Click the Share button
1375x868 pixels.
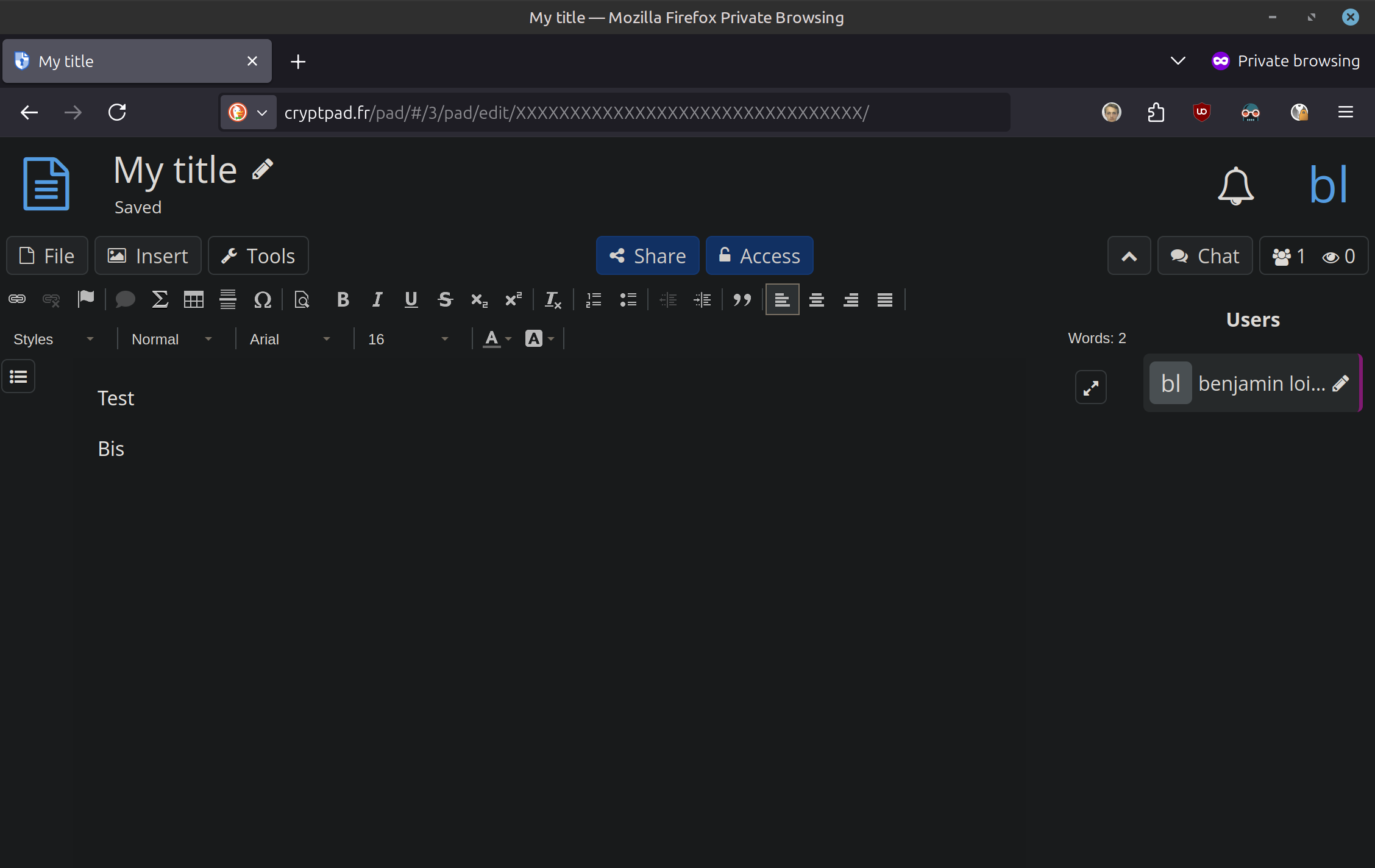(x=647, y=256)
